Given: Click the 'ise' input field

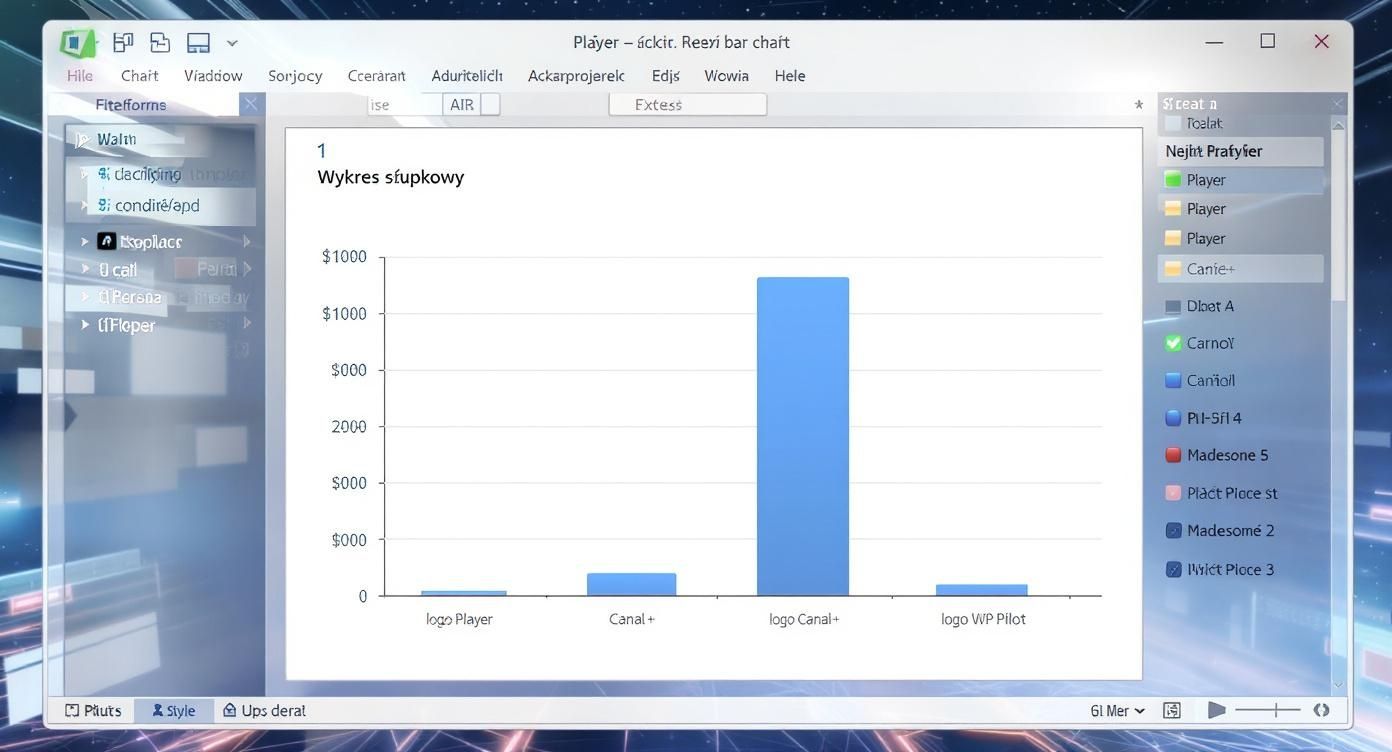Looking at the screenshot, I should (404, 105).
